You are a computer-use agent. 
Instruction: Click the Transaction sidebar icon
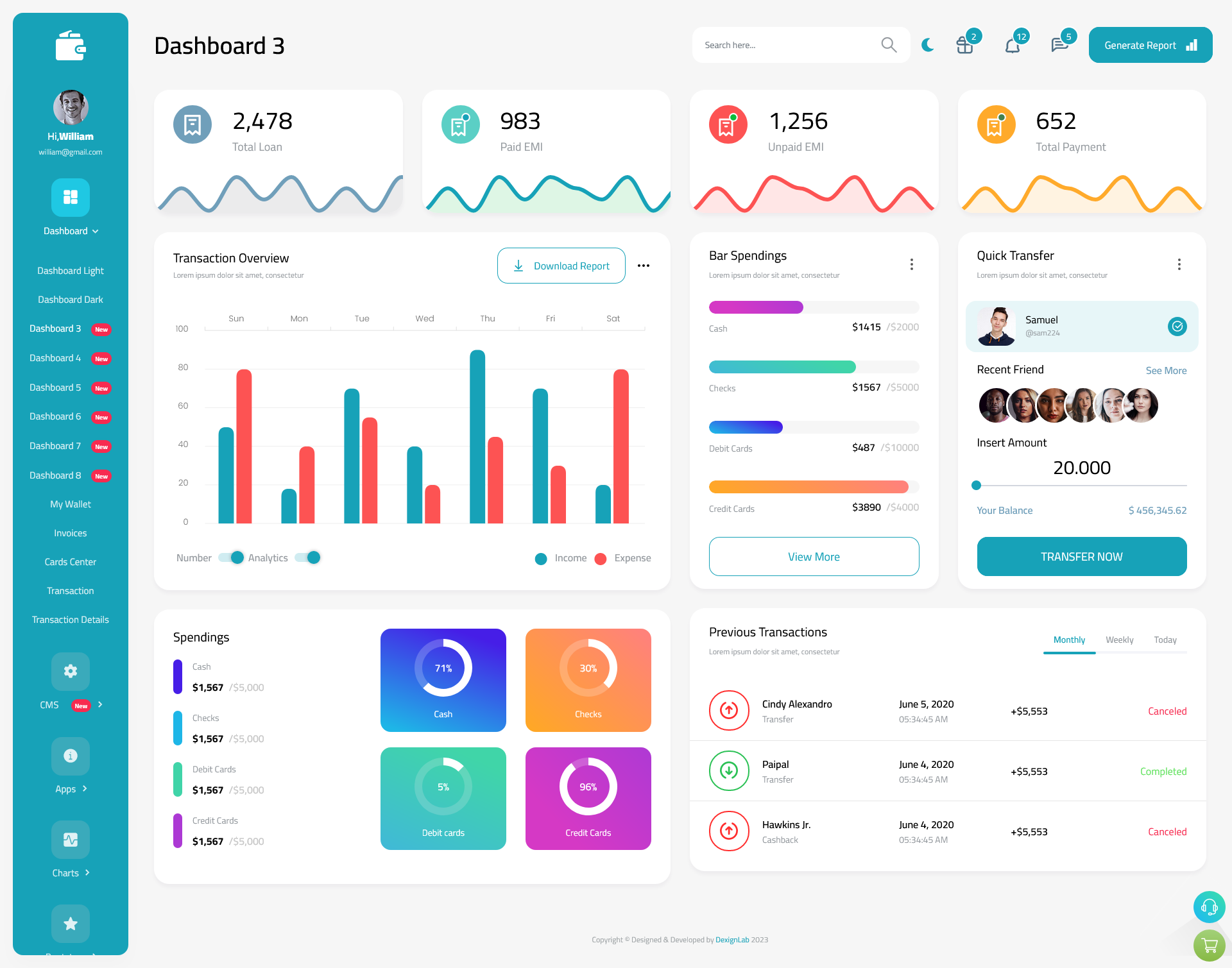click(x=70, y=590)
